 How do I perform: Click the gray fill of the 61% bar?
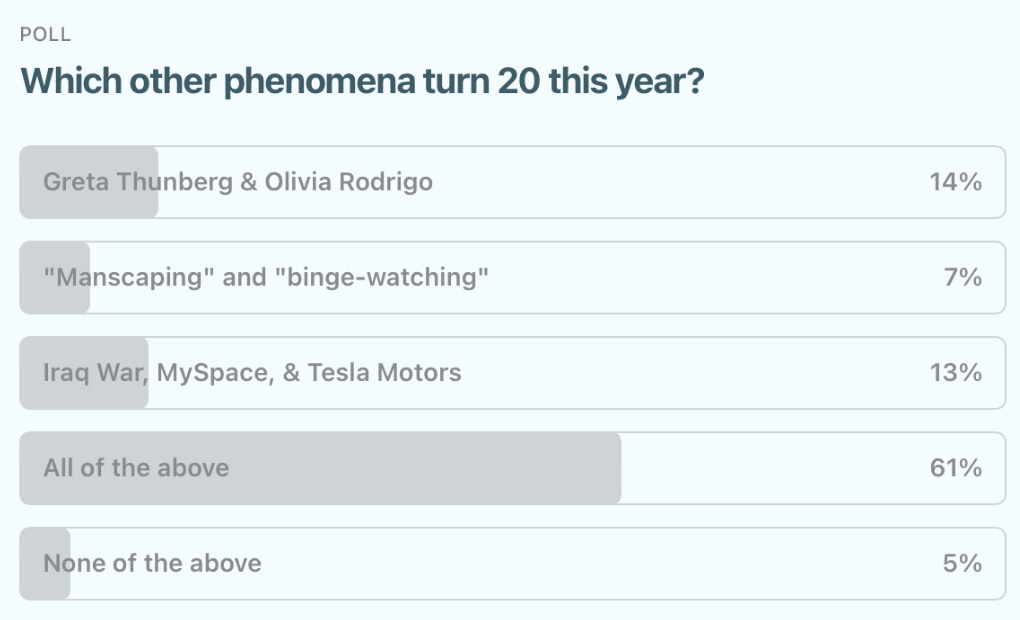pos(320,468)
